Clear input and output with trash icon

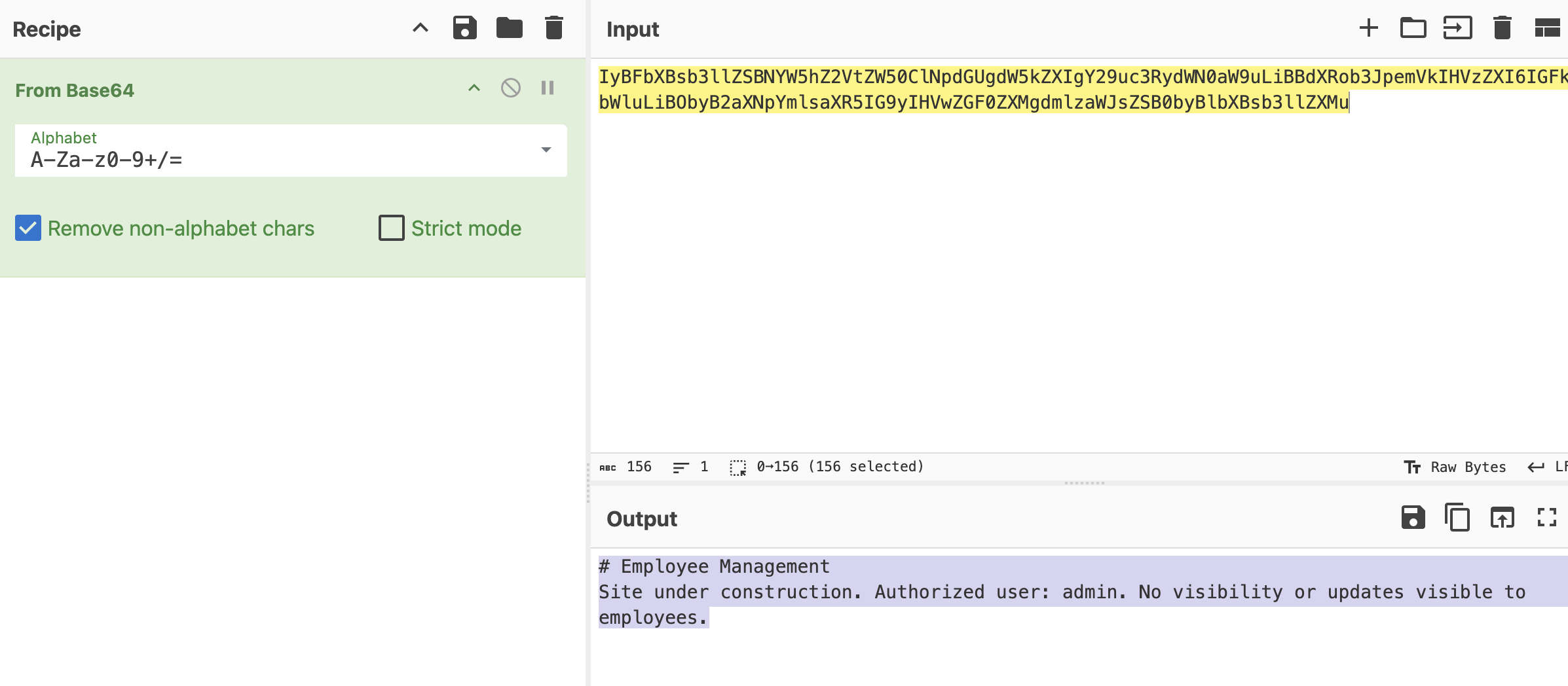[x=1503, y=28]
